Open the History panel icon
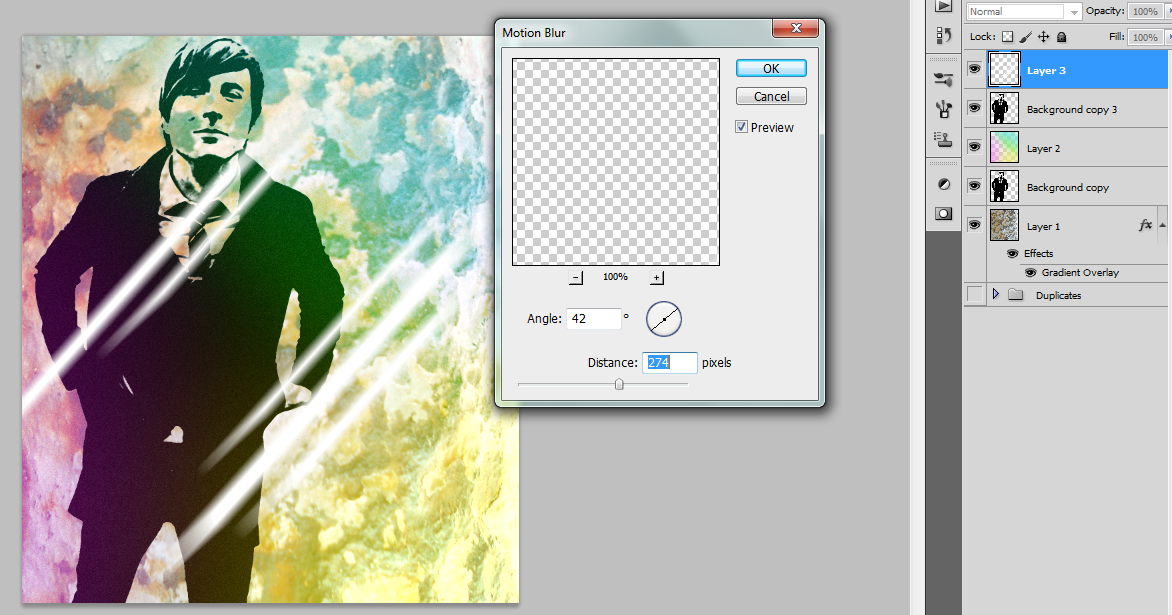Viewport: 1172px width, 615px height. [943, 35]
